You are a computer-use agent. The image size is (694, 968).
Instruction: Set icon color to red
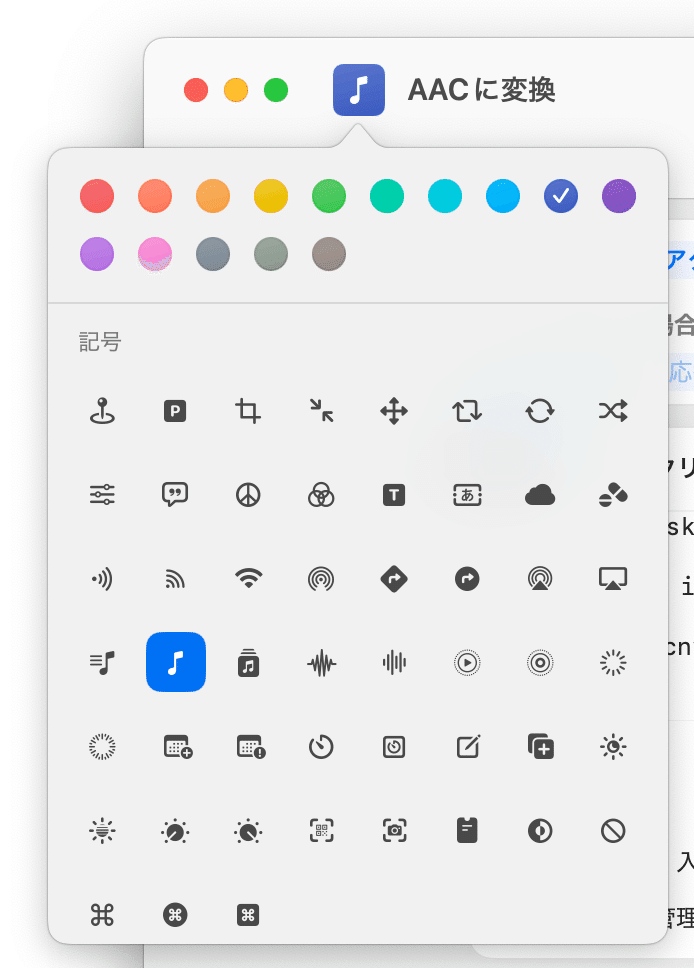click(97, 196)
